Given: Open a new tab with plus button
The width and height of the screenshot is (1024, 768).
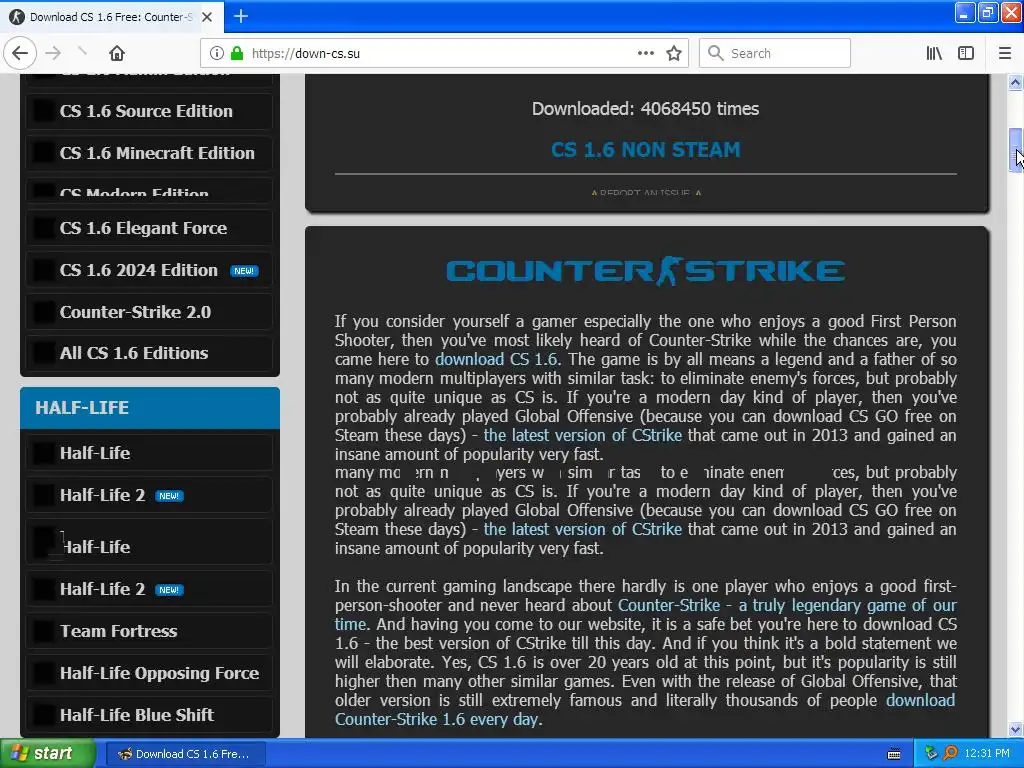Looking at the screenshot, I should pos(241,16).
